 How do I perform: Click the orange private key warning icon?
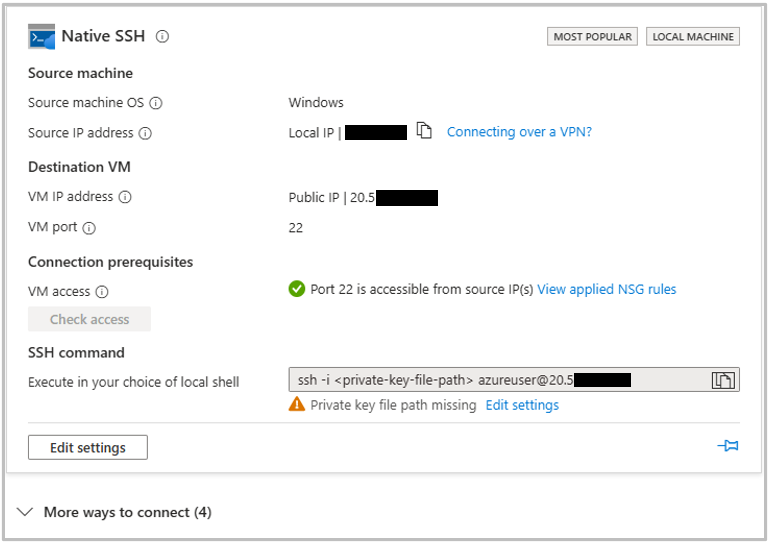(297, 405)
